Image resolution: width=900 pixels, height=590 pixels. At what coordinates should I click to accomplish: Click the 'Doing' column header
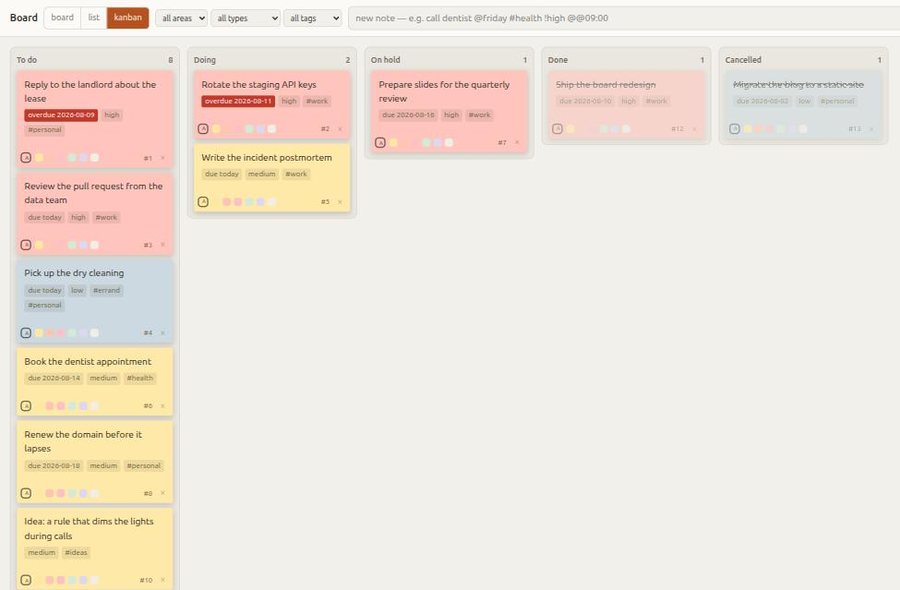[x=204, y=60]
